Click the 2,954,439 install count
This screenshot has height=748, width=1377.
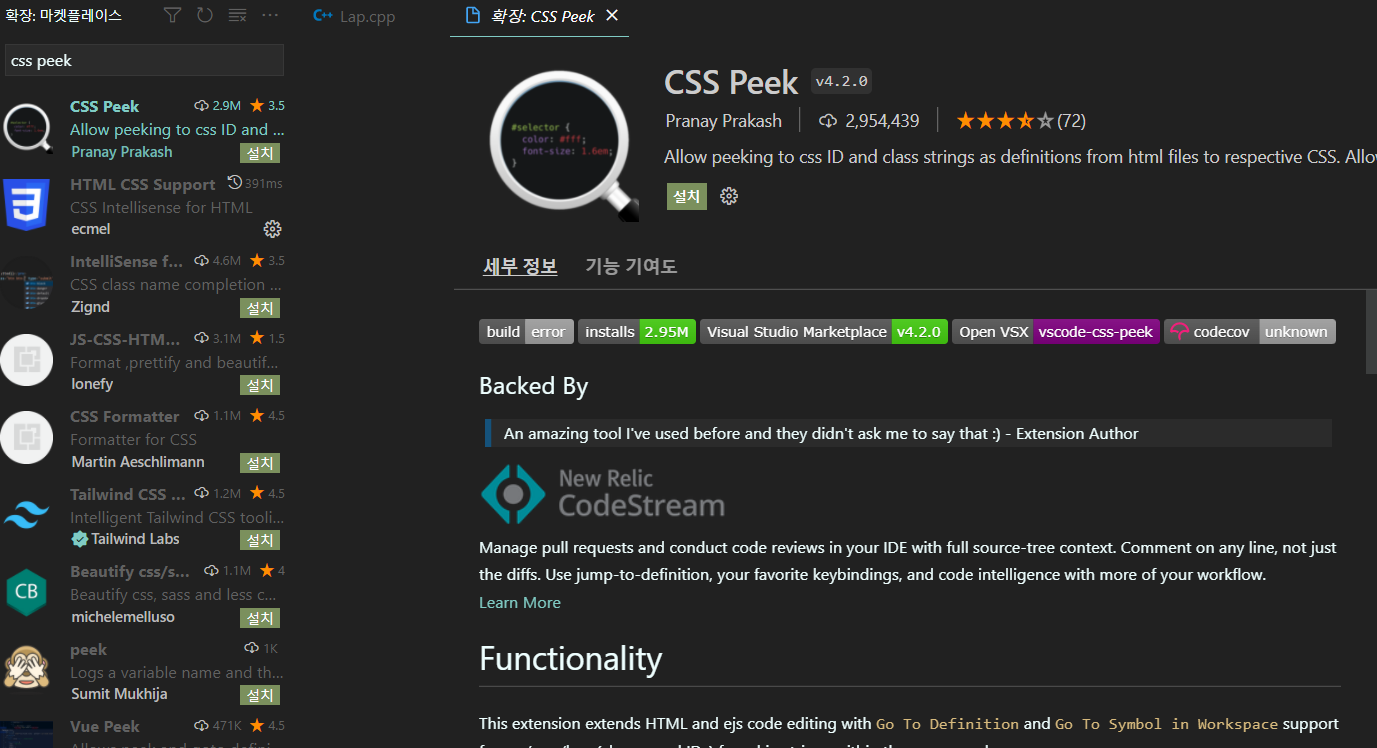(869, 121)
